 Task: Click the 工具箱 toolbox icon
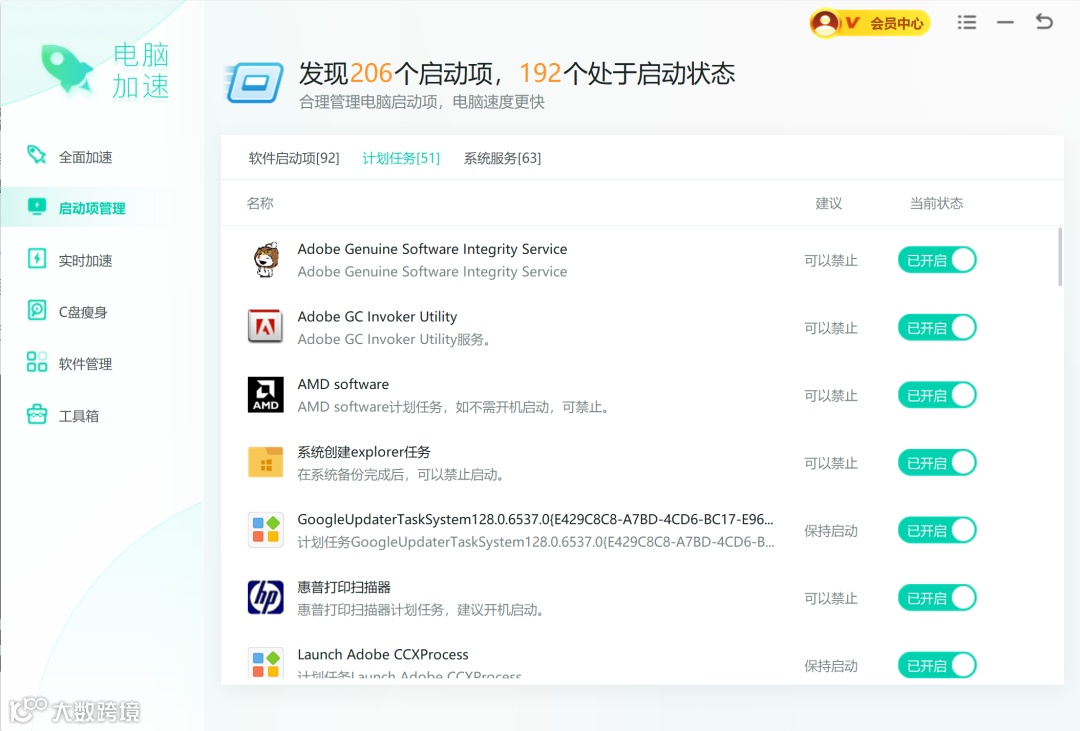click(x=37, y=414)
